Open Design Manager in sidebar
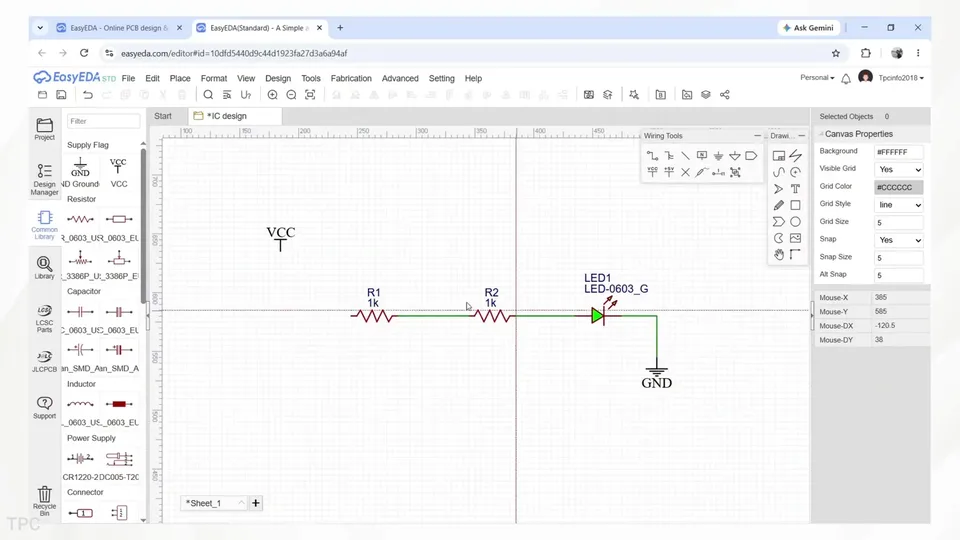Viewport: 960px width, 540px height. click(x=44, y=179)
